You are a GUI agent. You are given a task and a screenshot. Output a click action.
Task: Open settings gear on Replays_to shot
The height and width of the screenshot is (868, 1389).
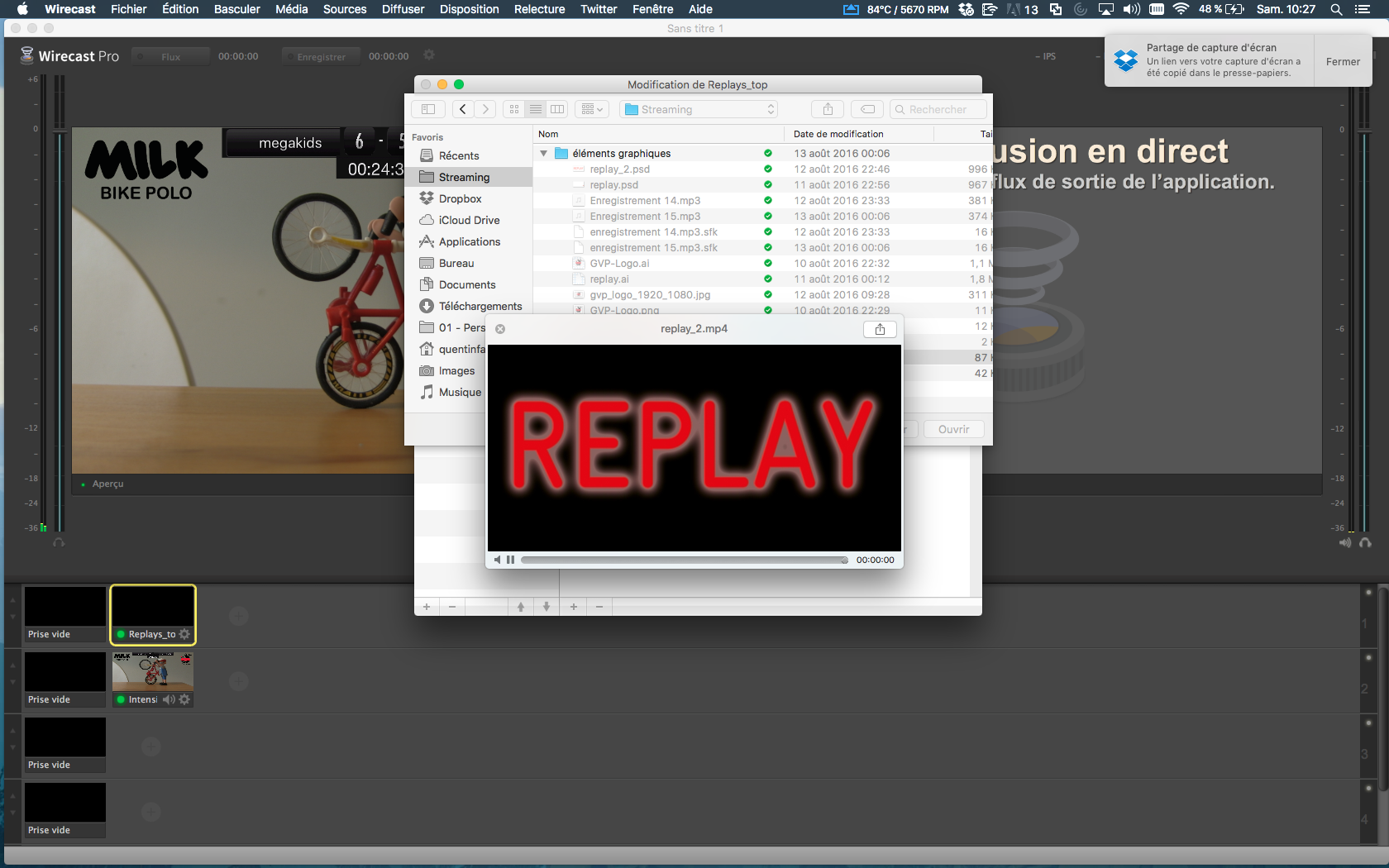184,634
